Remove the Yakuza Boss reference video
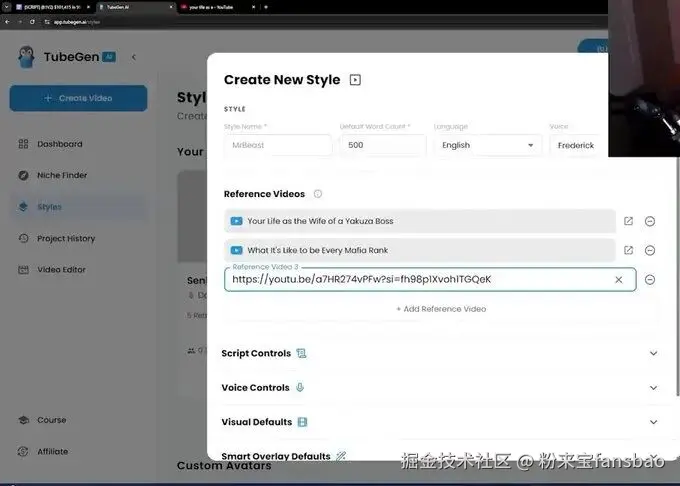This screenshot has height=486, width=680. (x=650, y=221)
